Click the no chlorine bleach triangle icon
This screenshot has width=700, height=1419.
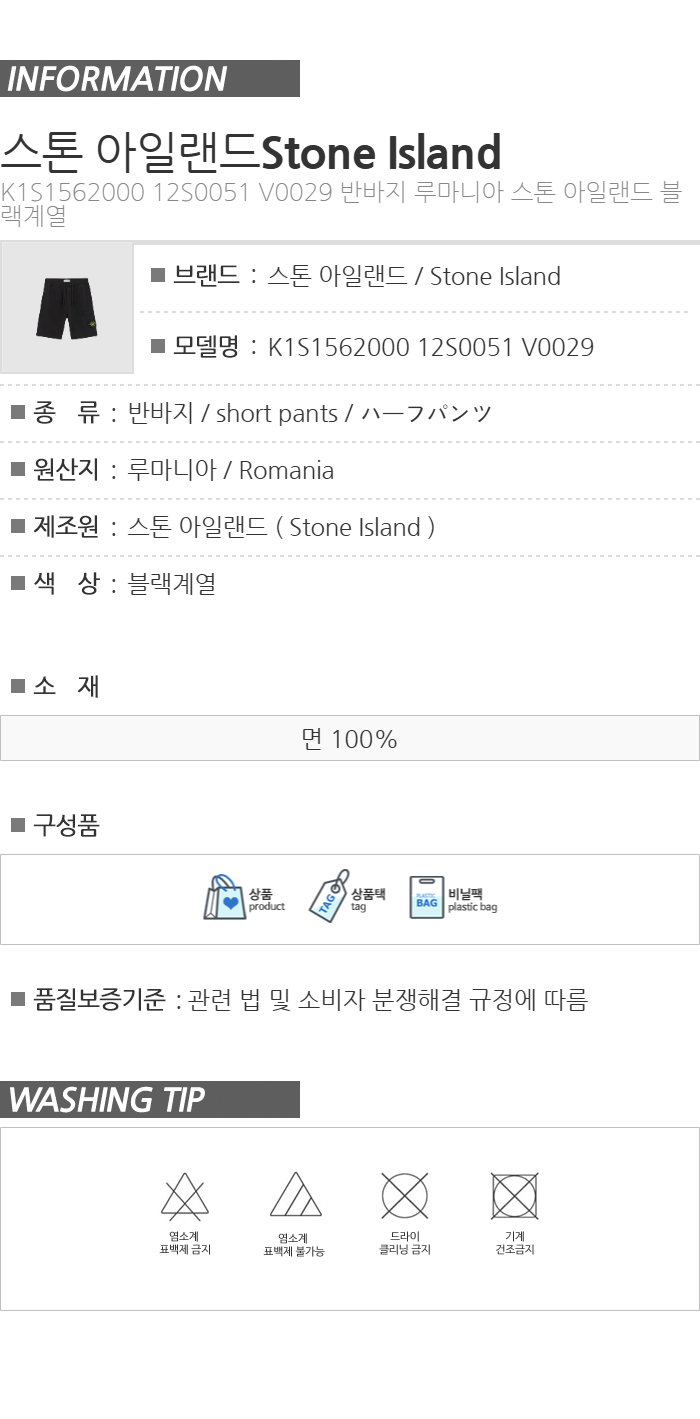pyautogui.click(x=185, y=1196)
